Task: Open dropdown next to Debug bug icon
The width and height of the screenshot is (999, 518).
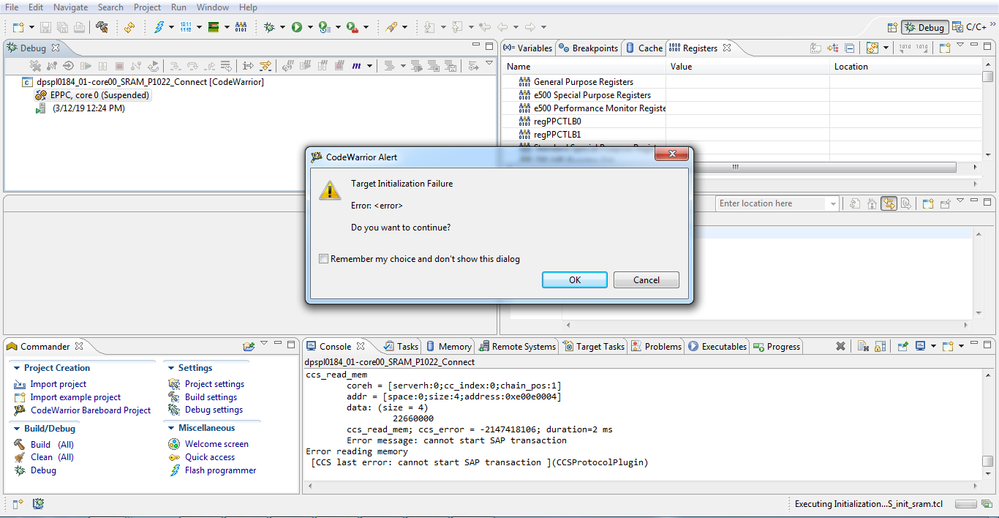Action: coord(283,27)
